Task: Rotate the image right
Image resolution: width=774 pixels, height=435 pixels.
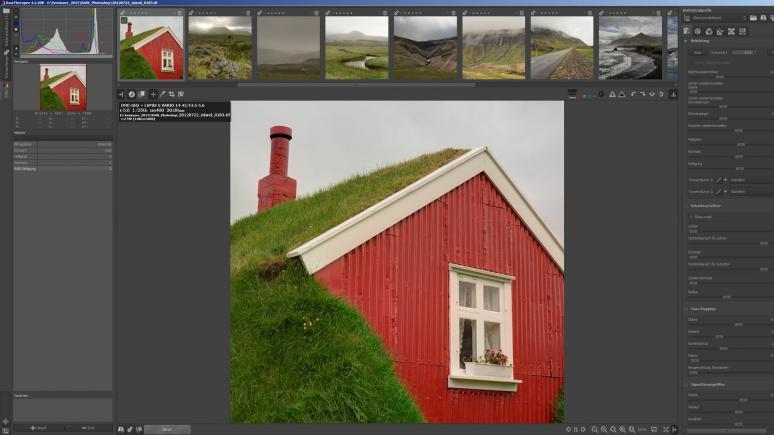Action: tap(643, 94)
